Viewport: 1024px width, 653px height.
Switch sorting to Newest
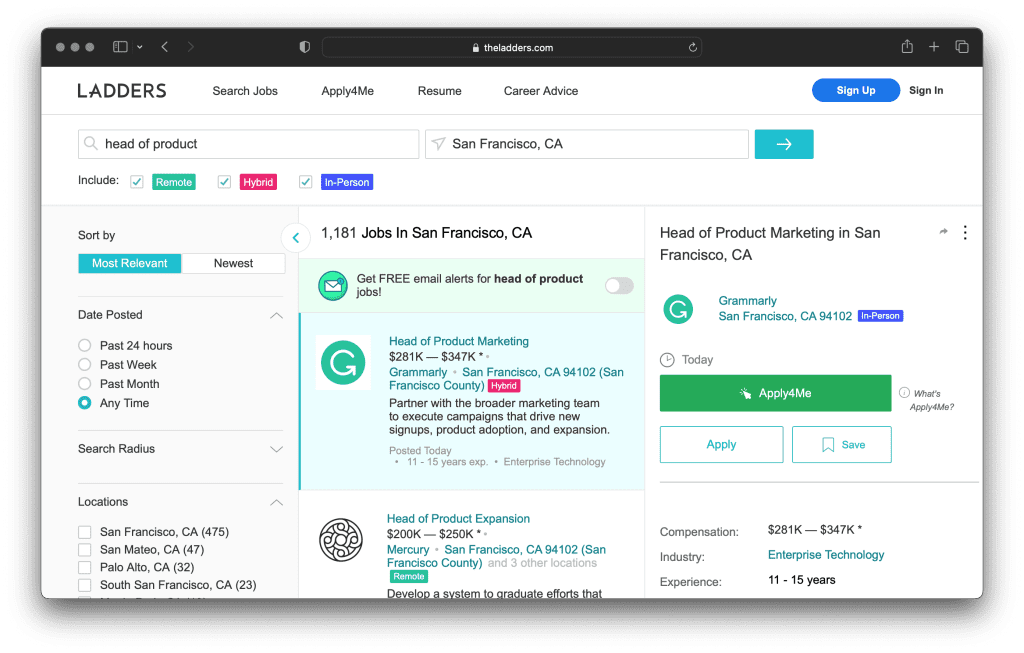[233, 263]
